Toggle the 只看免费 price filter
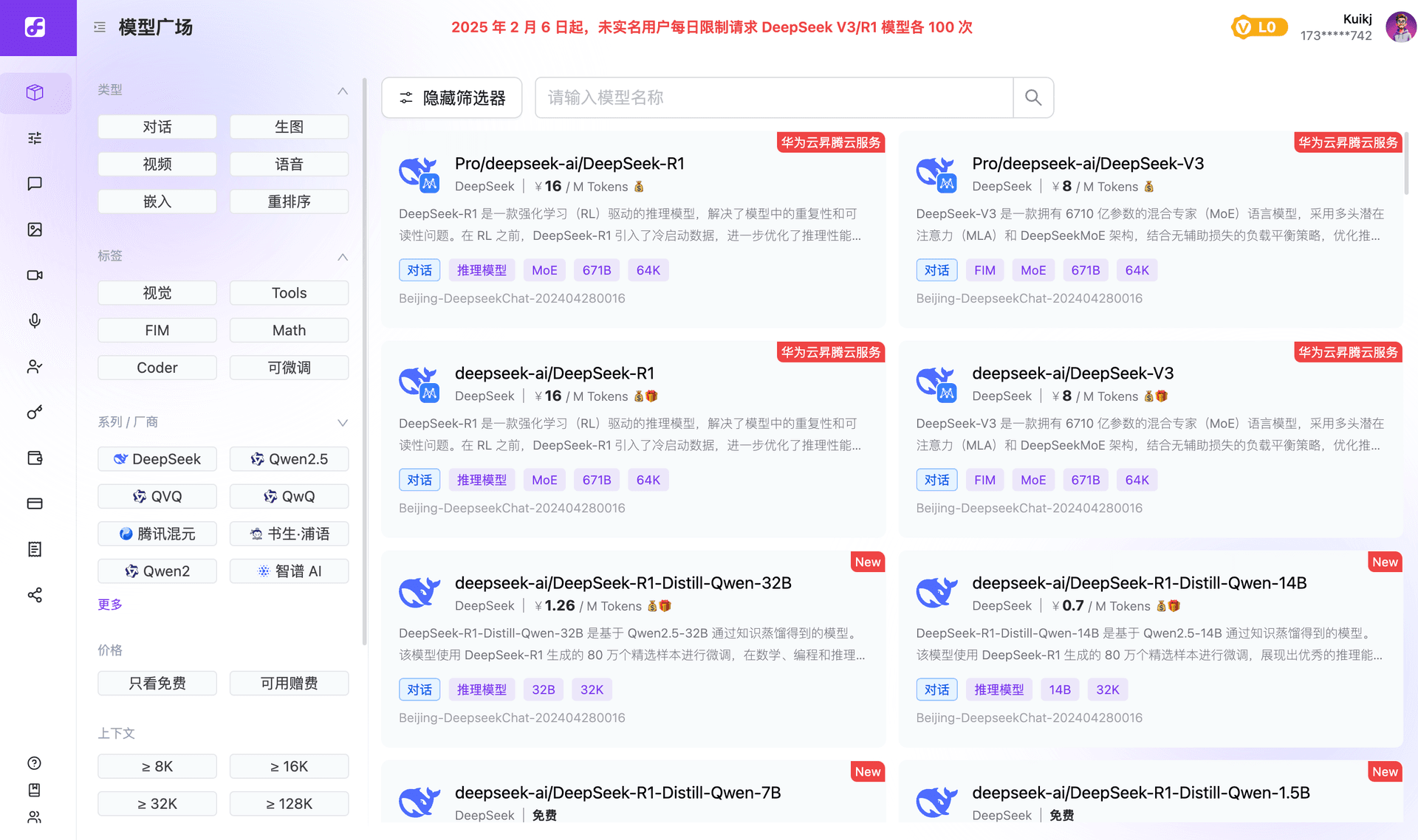 [157, 684]
